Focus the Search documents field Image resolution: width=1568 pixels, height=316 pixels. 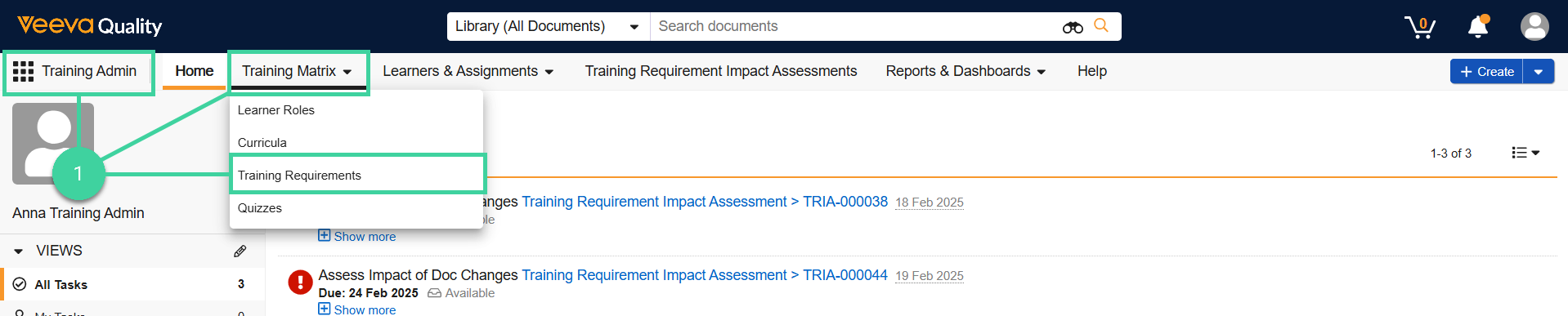(x=854, y=26)
